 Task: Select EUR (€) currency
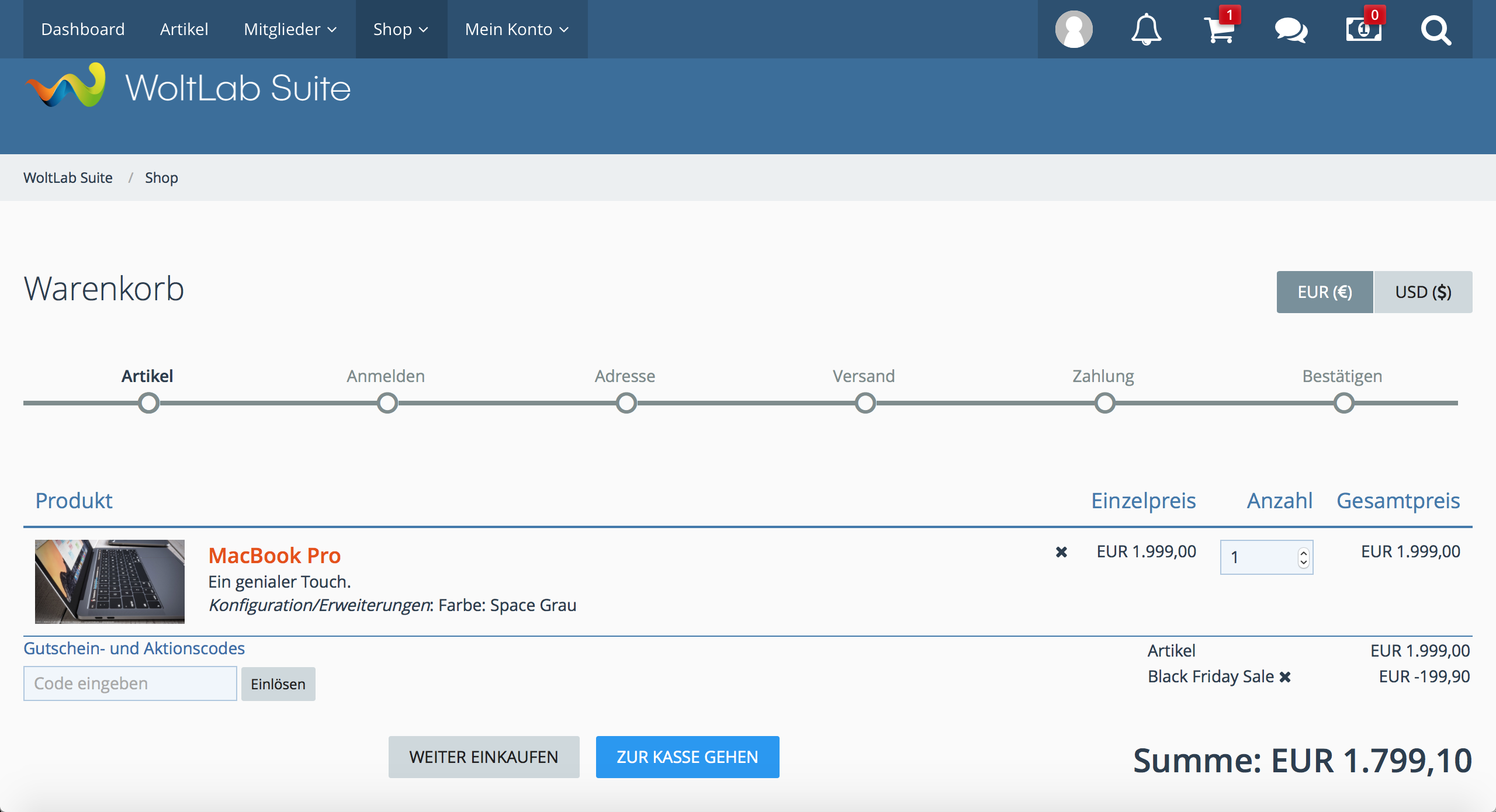[1324, 292]
